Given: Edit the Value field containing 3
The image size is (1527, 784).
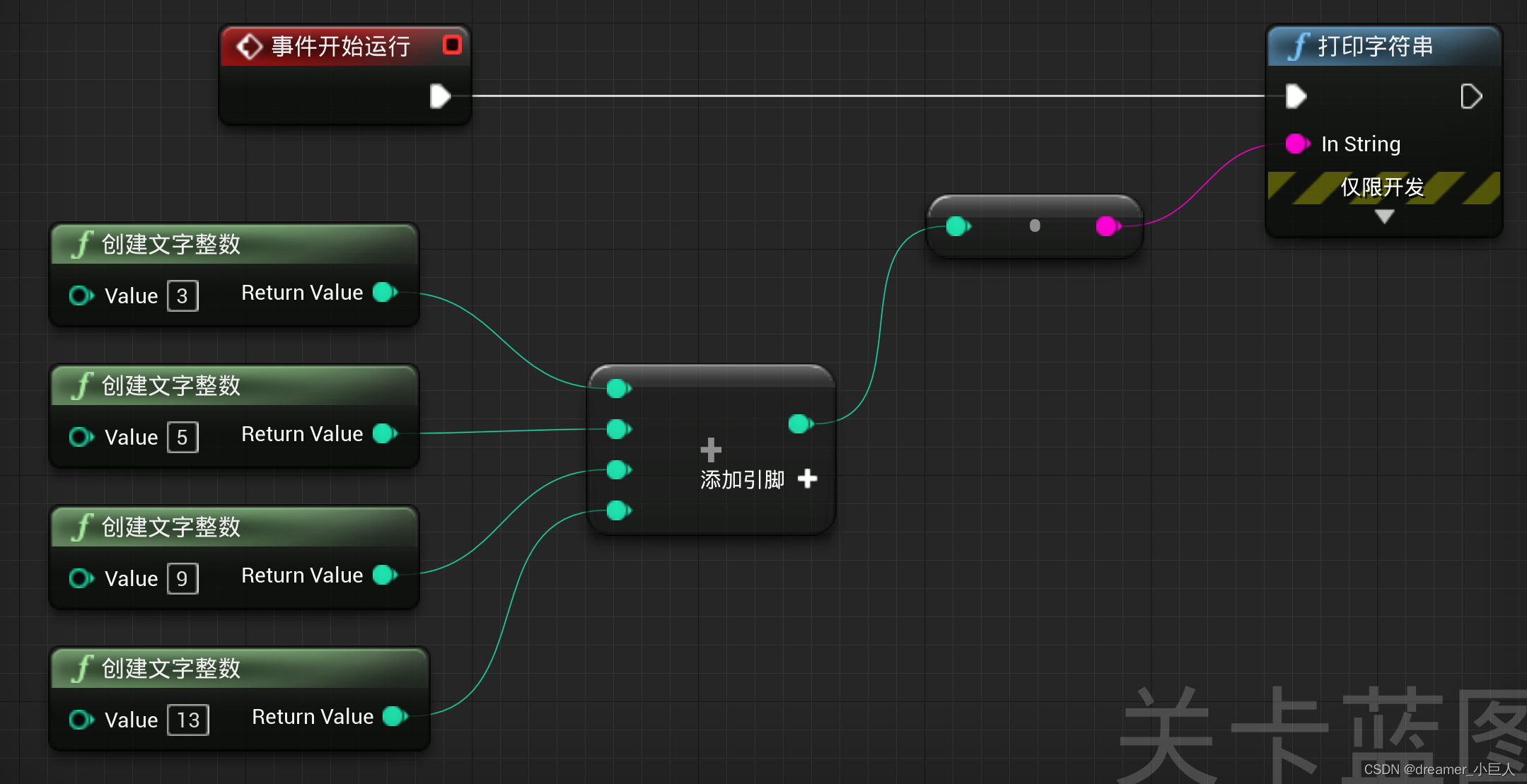Looking at the screenshot, I should coord(182,296).
